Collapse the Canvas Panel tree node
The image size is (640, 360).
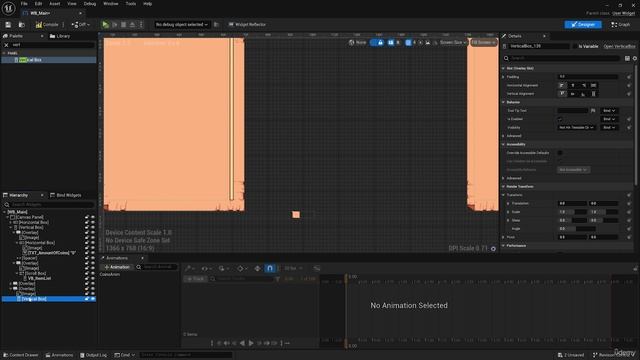click(7, 217)
